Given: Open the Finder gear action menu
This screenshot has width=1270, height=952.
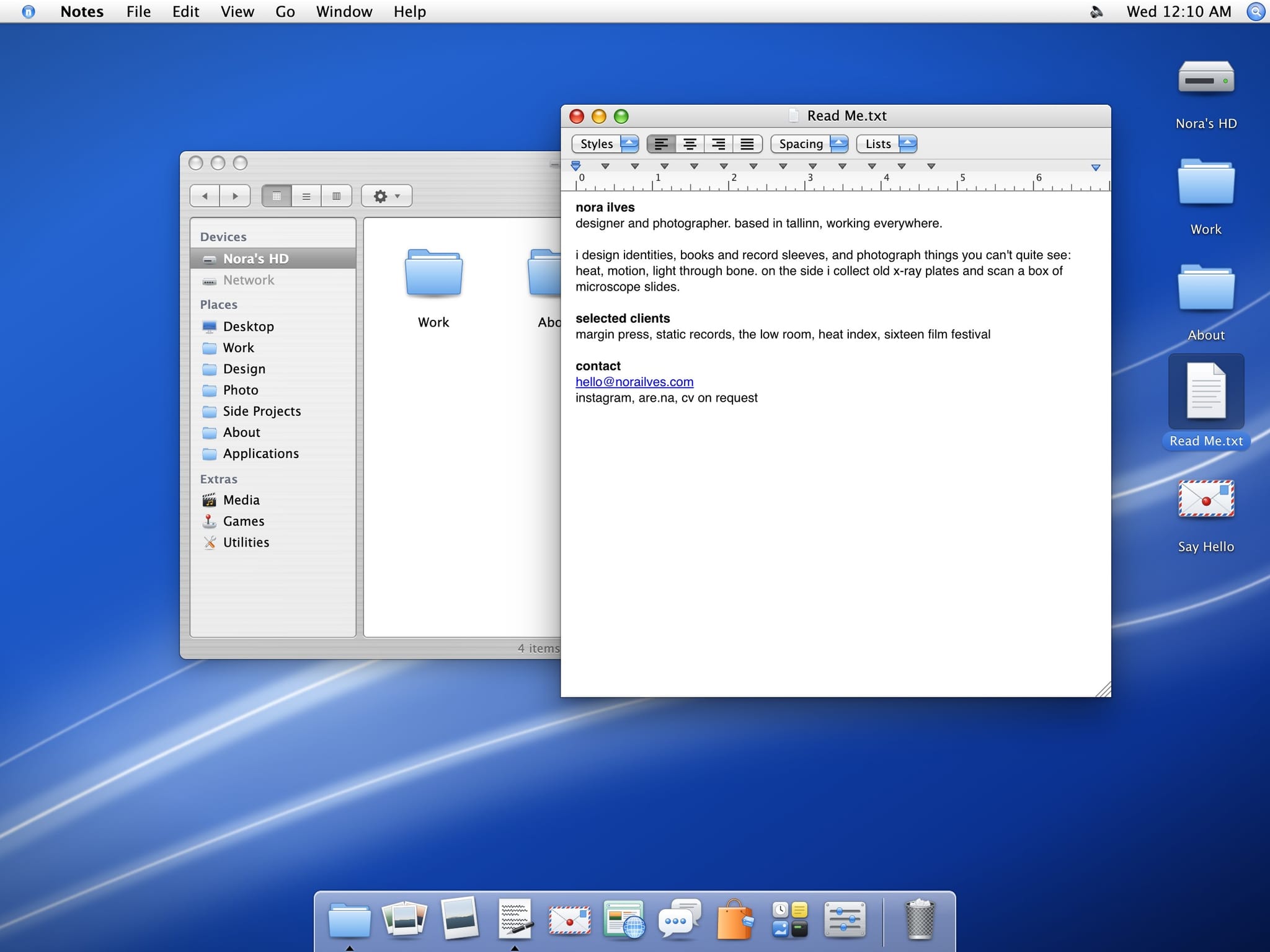Looking at the screenshot, I should pyautogui.click(x=386, y=196).
